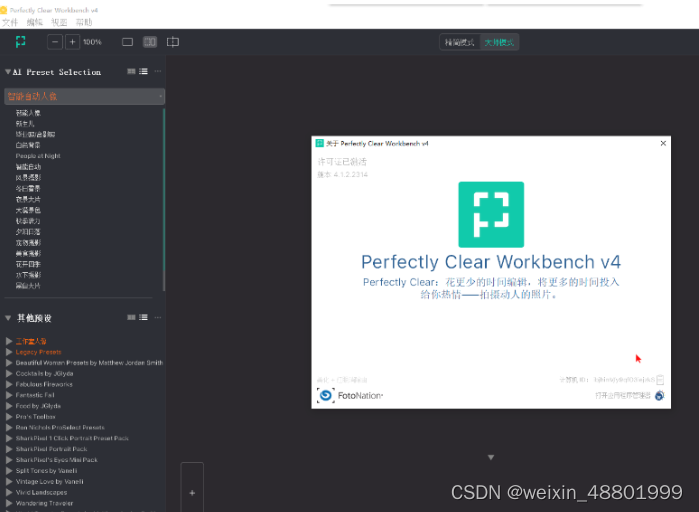Show 其他预设 panel as grid thumbnails

(x=132, y=317)
